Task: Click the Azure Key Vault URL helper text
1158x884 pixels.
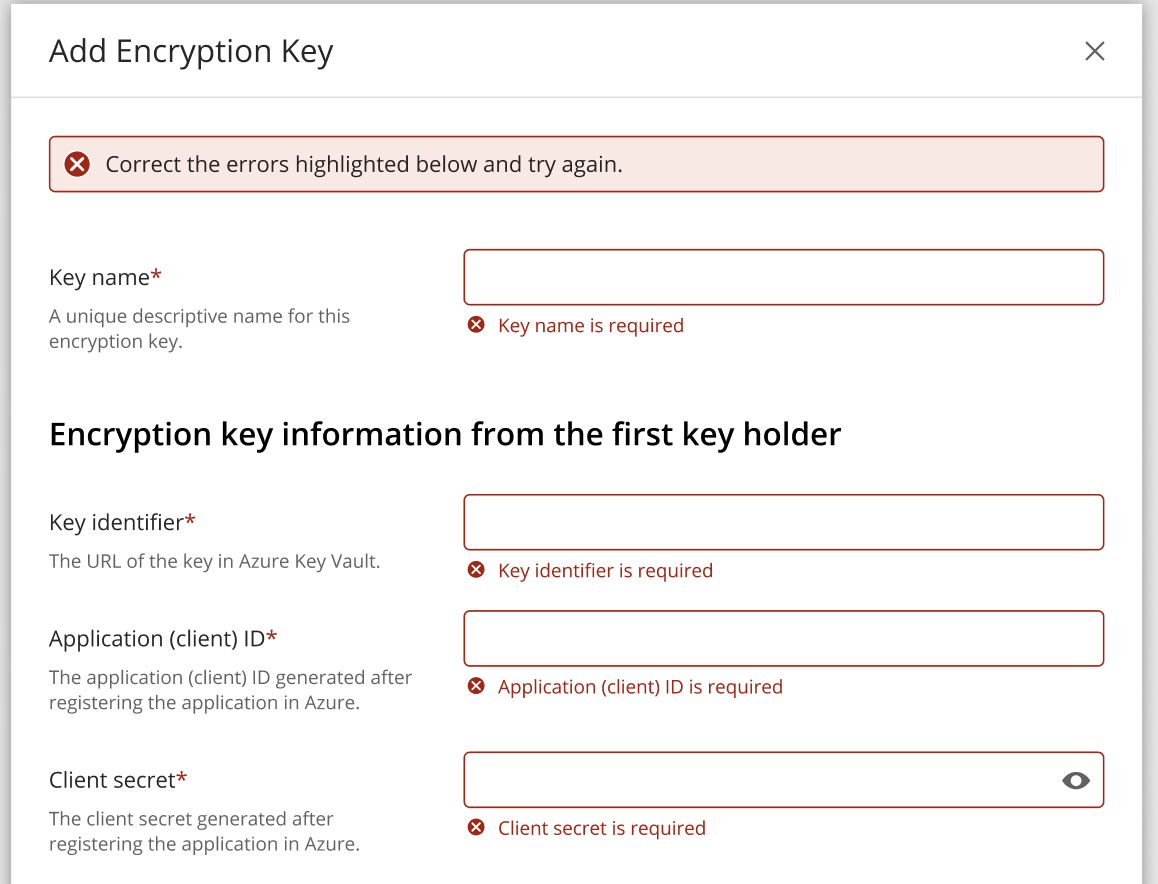Action: (214, 562)
